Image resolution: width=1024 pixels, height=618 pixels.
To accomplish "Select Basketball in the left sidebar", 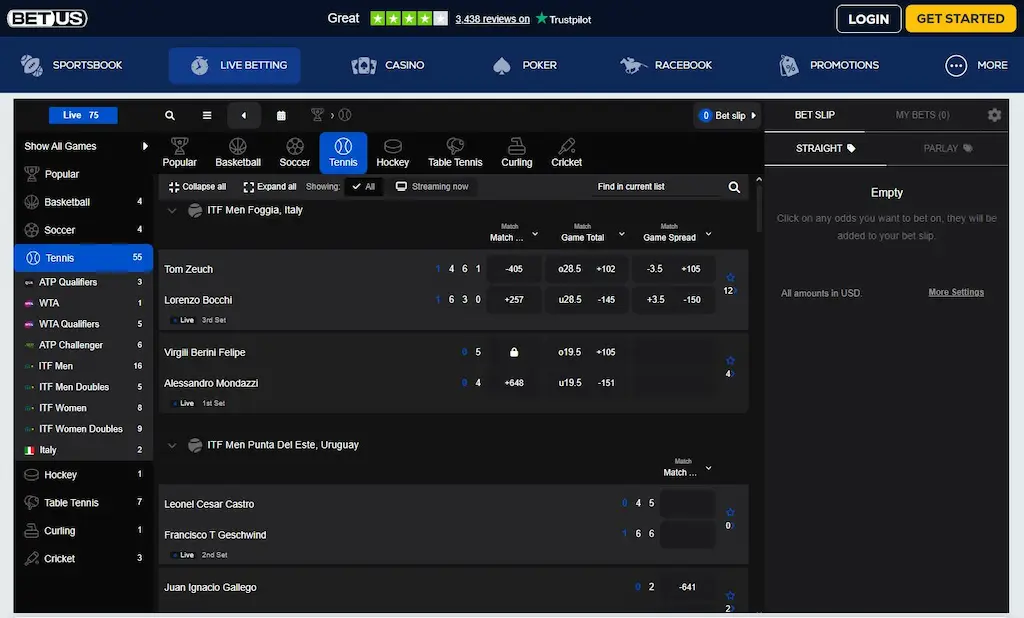I will coord(84,203).
